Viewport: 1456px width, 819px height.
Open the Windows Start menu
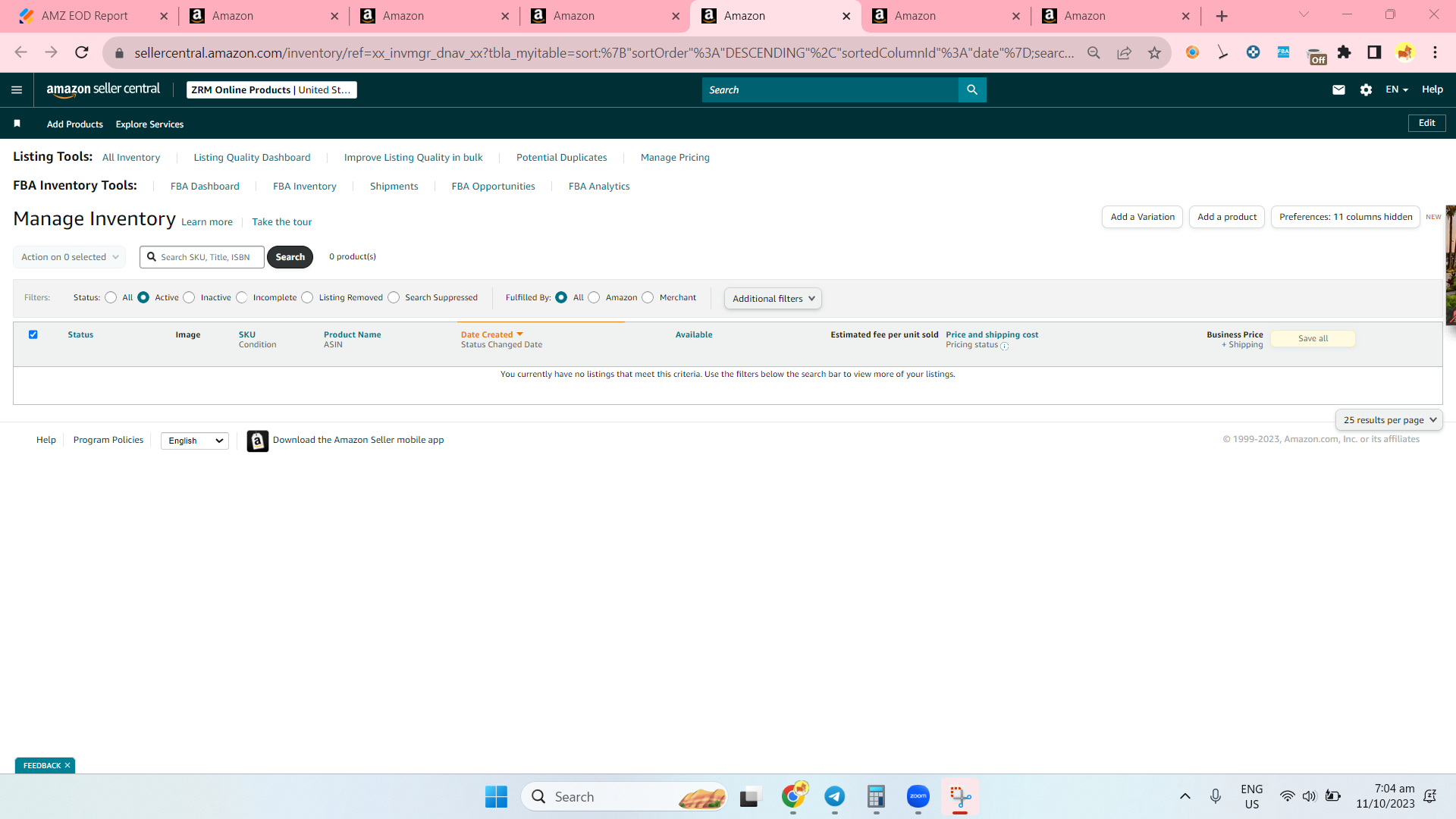tap(496, 796)
